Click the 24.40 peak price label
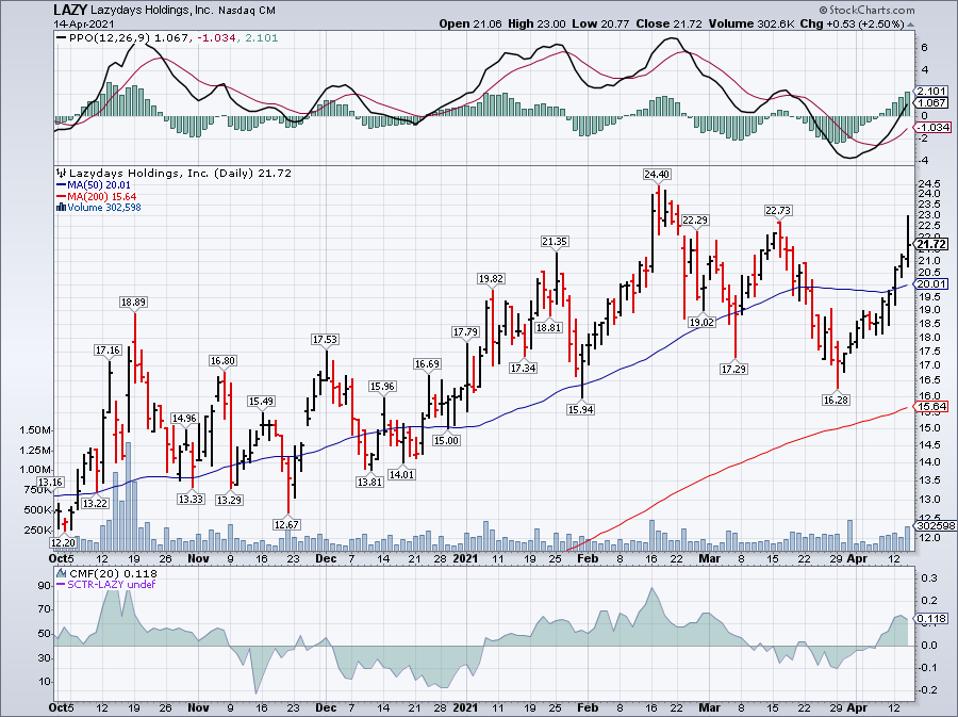 [x=656, y=174]
